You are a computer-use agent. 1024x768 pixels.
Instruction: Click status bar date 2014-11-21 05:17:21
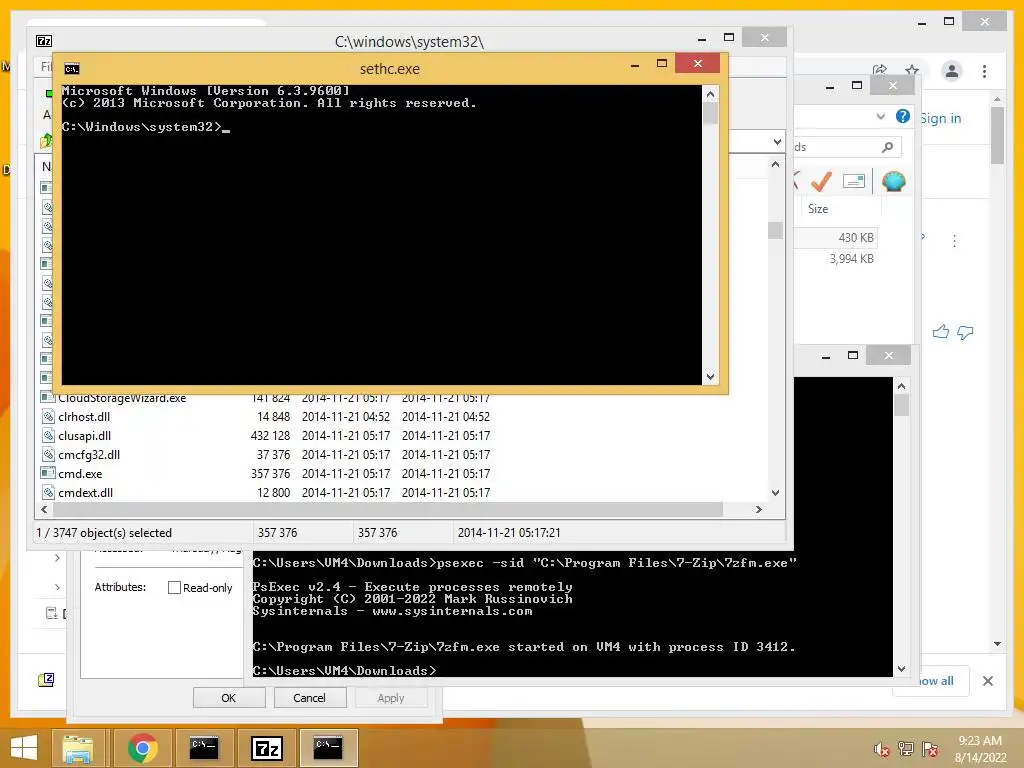click(509, 533)
